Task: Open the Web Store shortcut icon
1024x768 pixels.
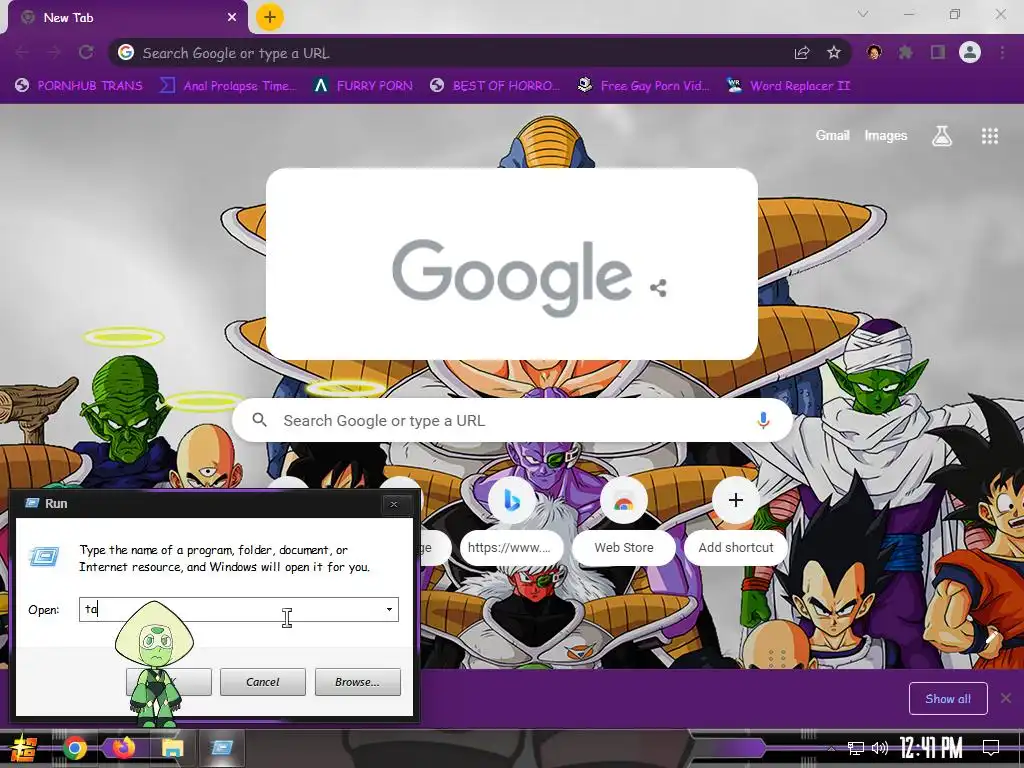Action: (x=624, y=501)
